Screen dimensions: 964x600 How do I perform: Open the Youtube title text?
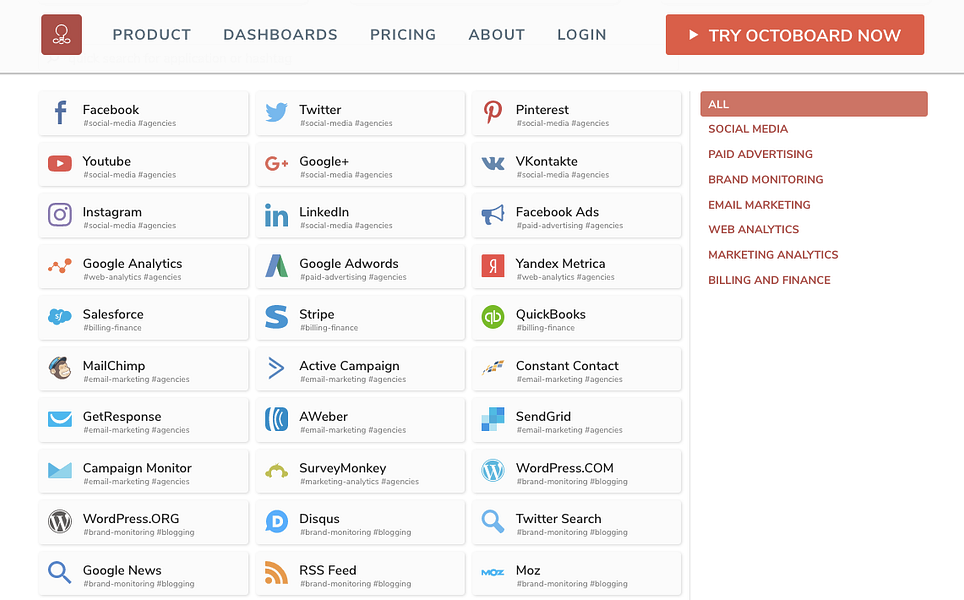coord(107,161)
